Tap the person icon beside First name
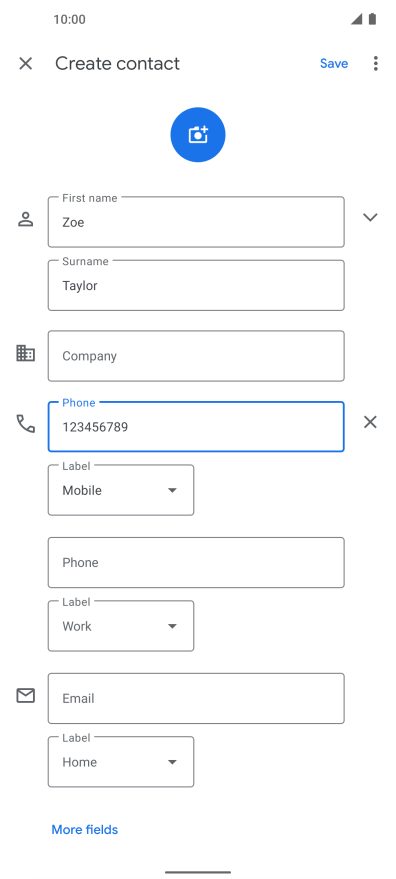 [25, 219]
